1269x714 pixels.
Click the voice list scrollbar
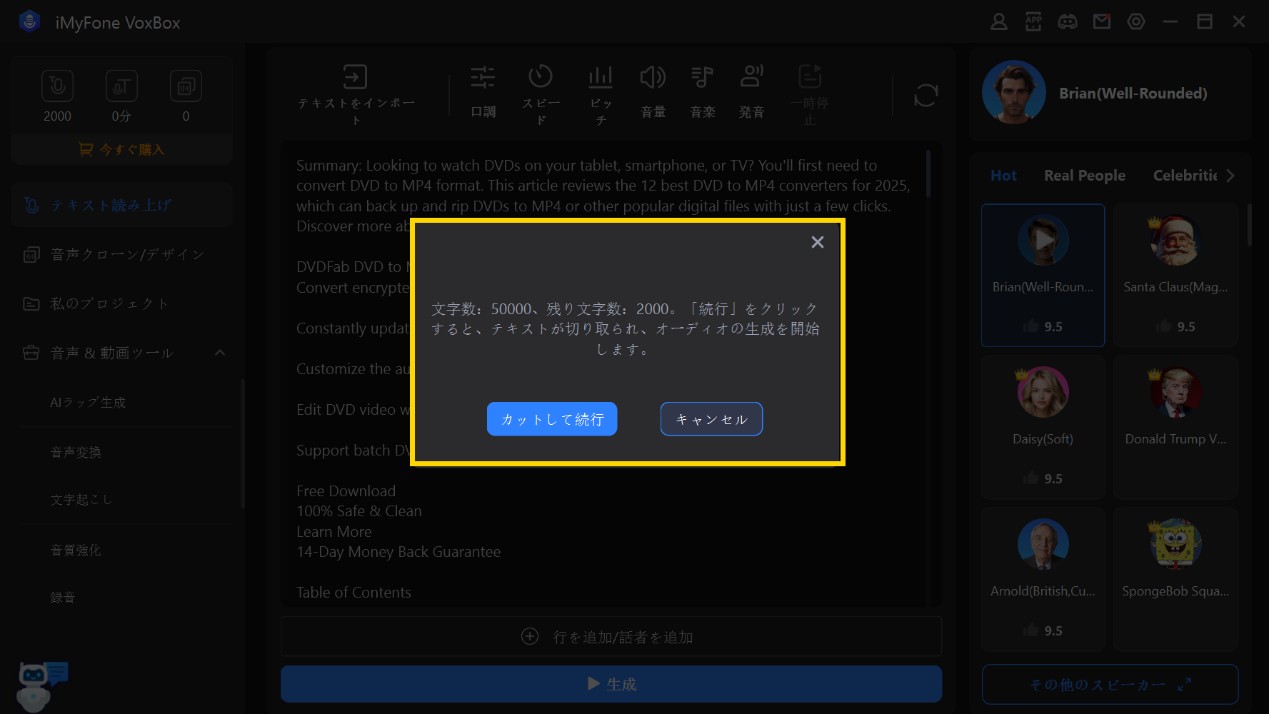pos(1249,225)
